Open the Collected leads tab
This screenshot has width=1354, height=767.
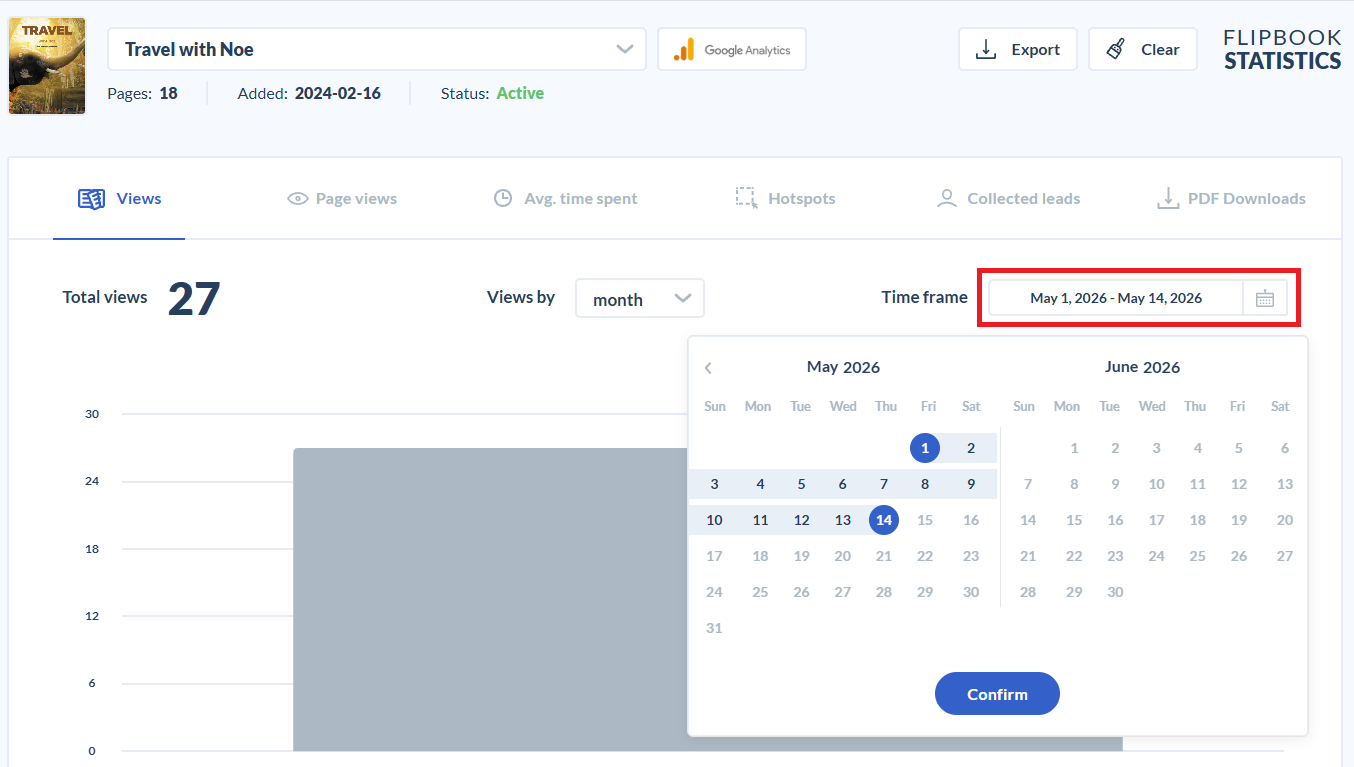click(1008, 198)
